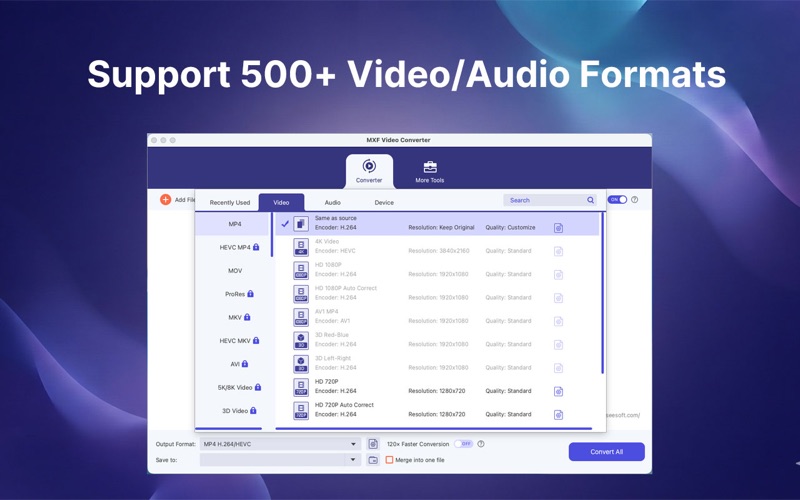Image resolution: width=800 pixels, height=500 pixels.
Task: Open the More Tools tab
Action: click(x=430, y=172)
